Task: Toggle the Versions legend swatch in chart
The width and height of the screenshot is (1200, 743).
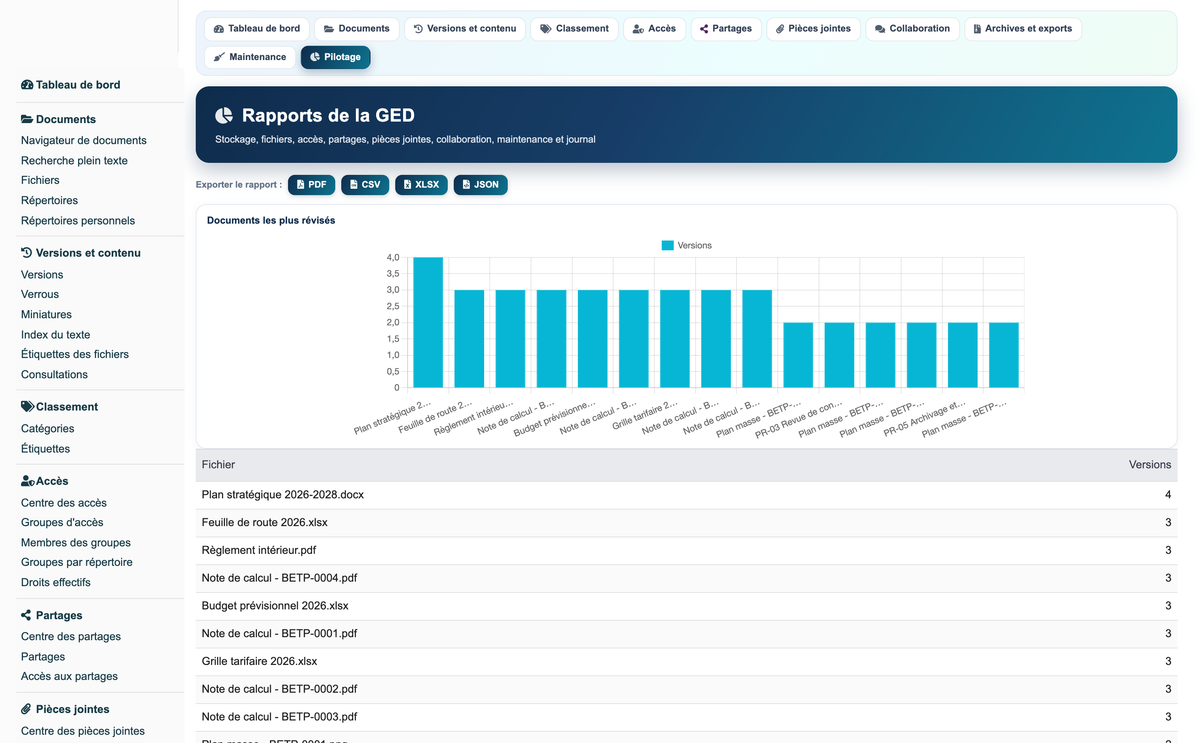Action: coord(667,245)
